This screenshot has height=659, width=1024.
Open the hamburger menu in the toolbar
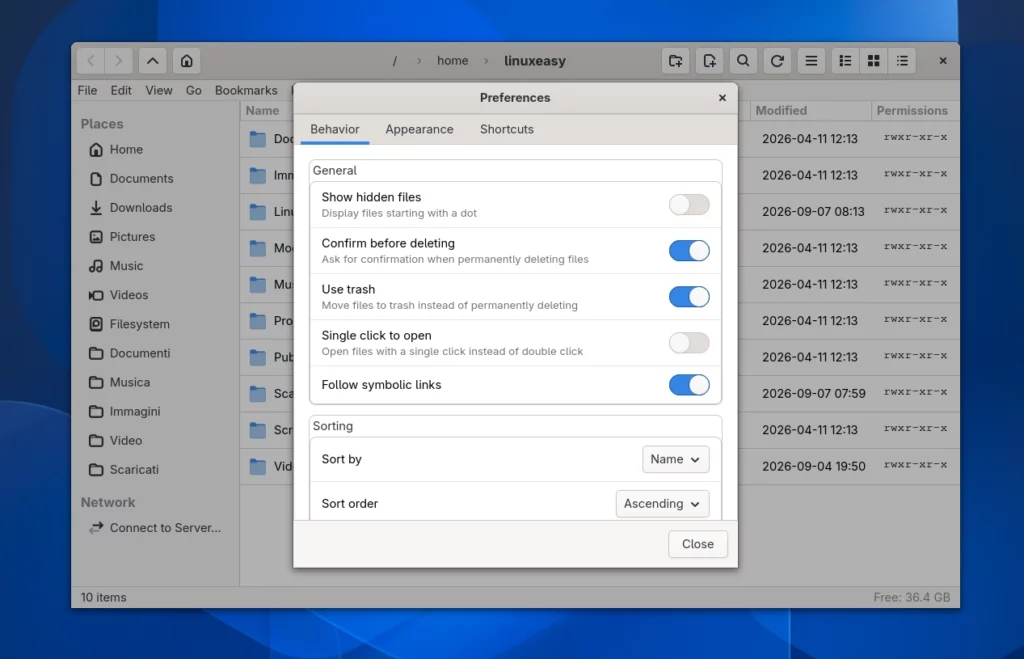click(811, 61)
